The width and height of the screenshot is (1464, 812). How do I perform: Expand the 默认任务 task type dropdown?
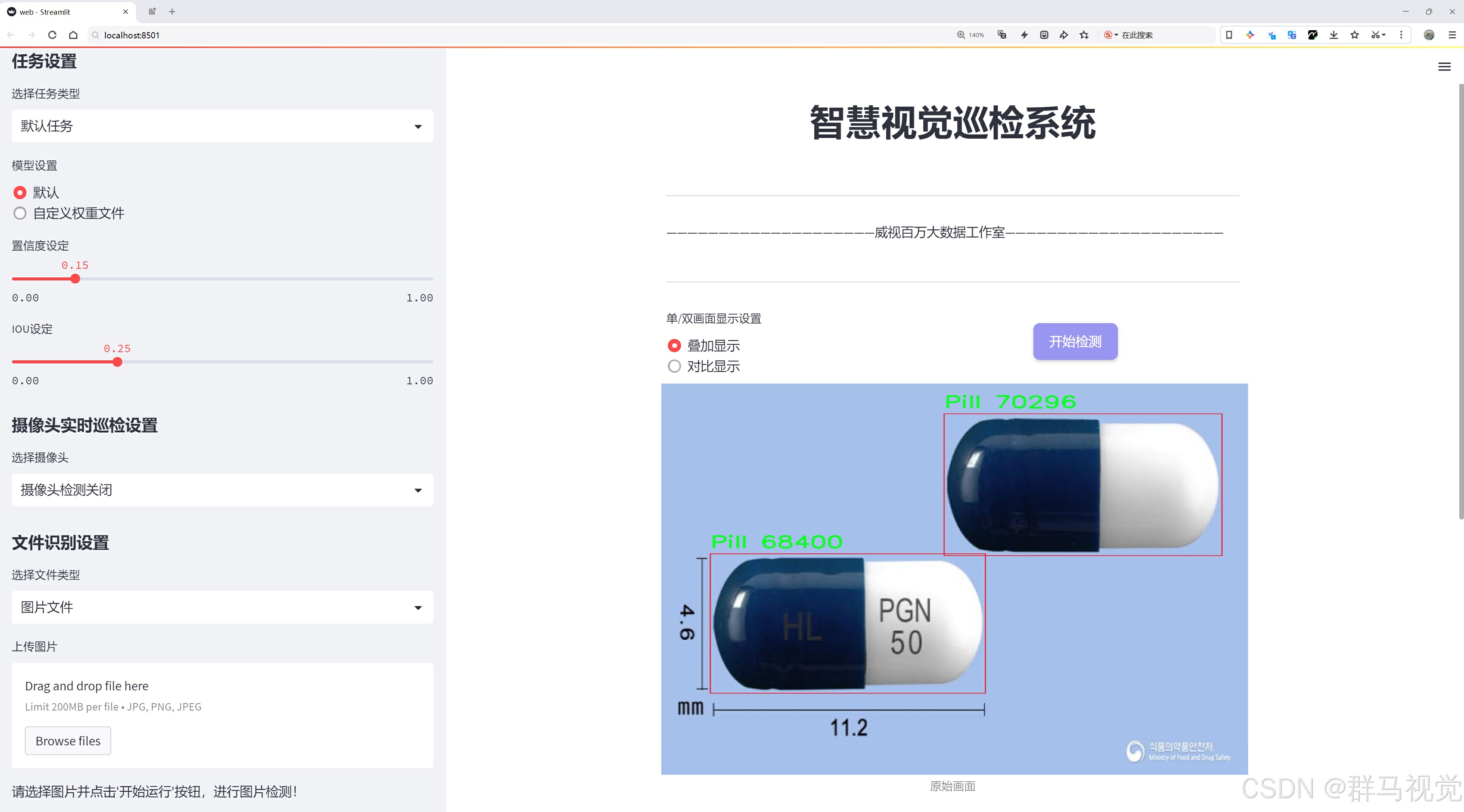222,126
